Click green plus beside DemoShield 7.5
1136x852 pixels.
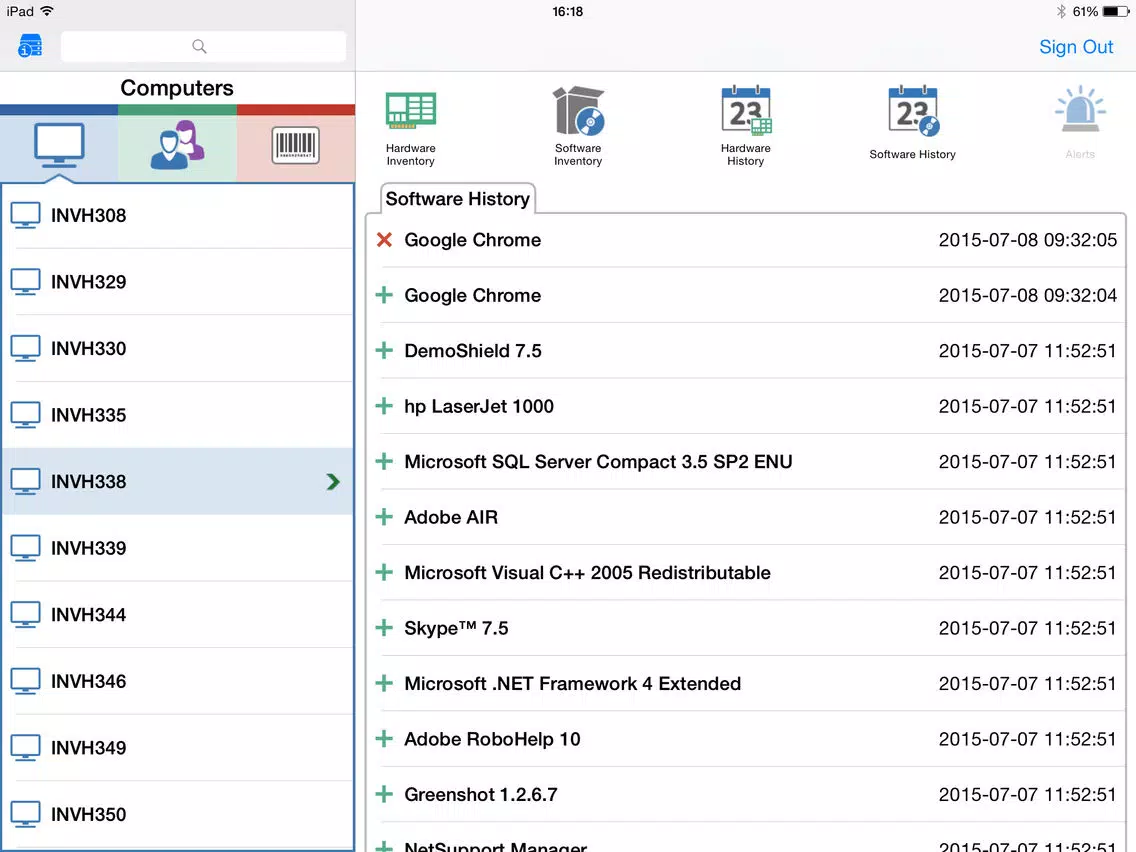[x=385, y=351]
